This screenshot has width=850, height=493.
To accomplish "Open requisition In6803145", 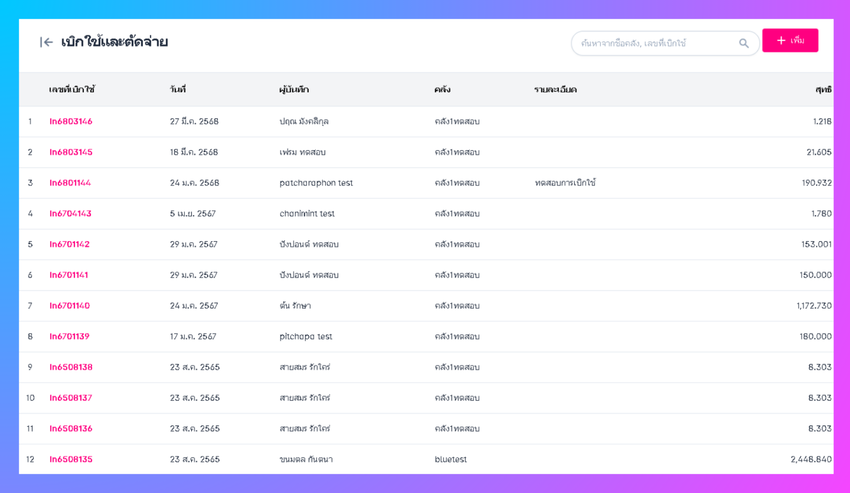I will (x=70, y=152).
